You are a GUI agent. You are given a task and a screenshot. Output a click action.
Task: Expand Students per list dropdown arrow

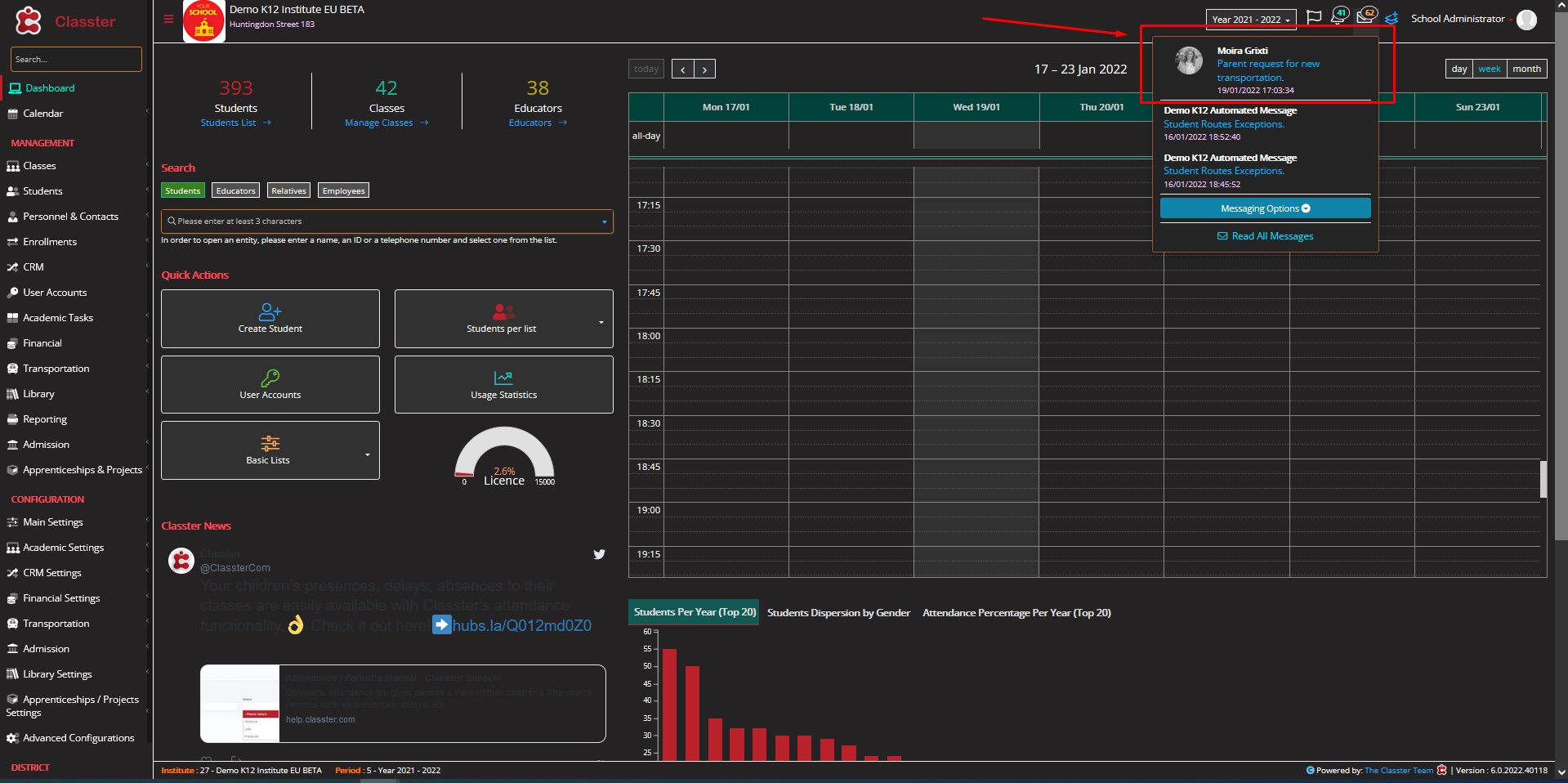click(601, 322)
